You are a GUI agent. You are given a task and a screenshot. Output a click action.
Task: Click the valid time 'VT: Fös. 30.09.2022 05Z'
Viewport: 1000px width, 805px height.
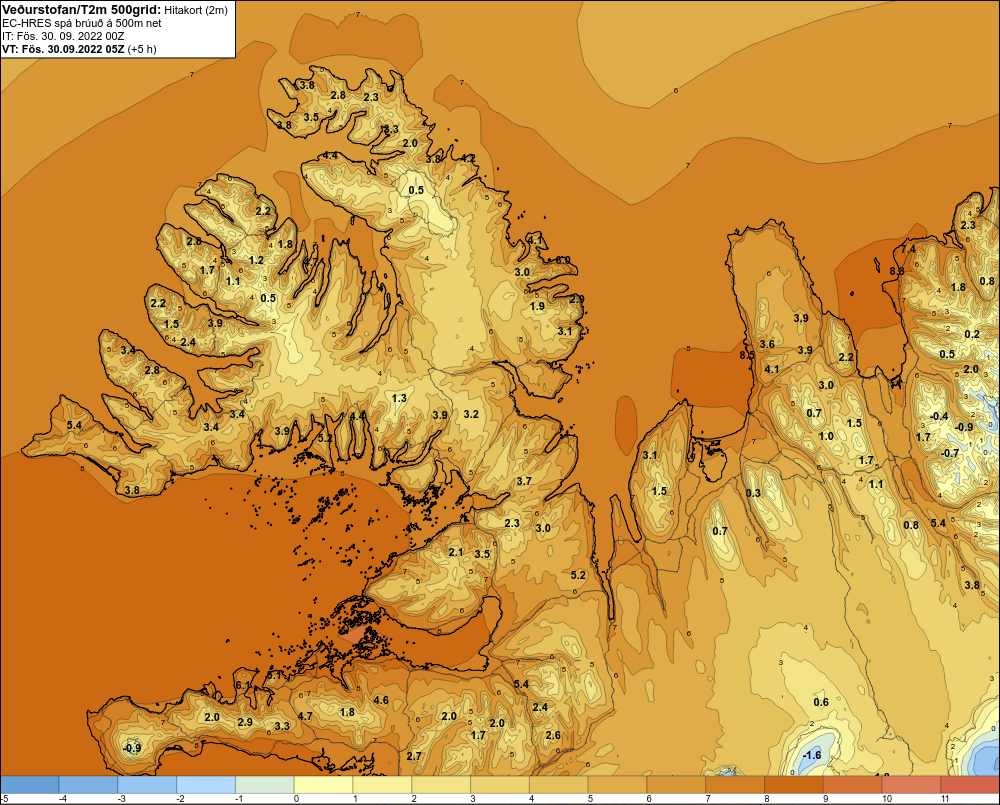(63, 49)
